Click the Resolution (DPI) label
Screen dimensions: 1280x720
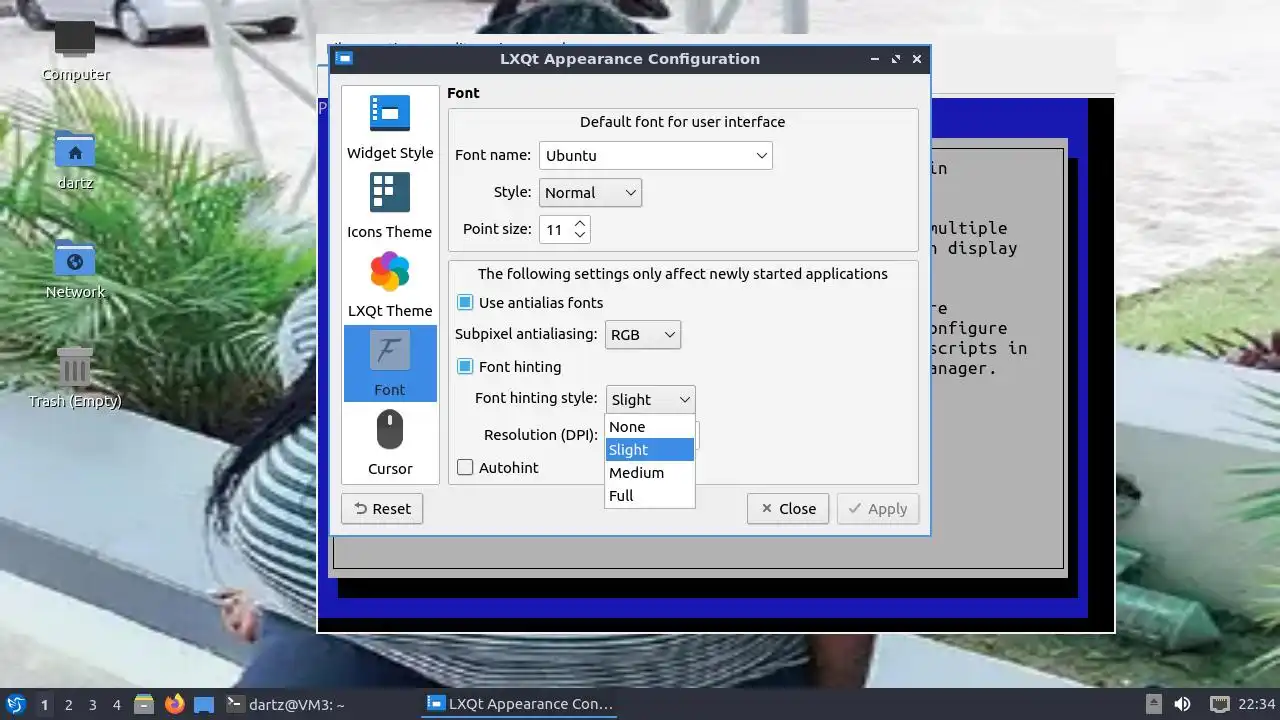click(x=540, y=434)
